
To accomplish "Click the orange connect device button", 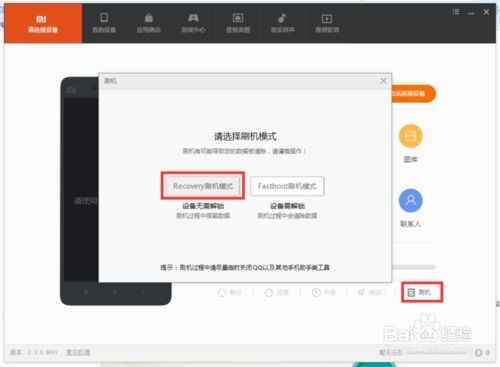I will 413,93.
